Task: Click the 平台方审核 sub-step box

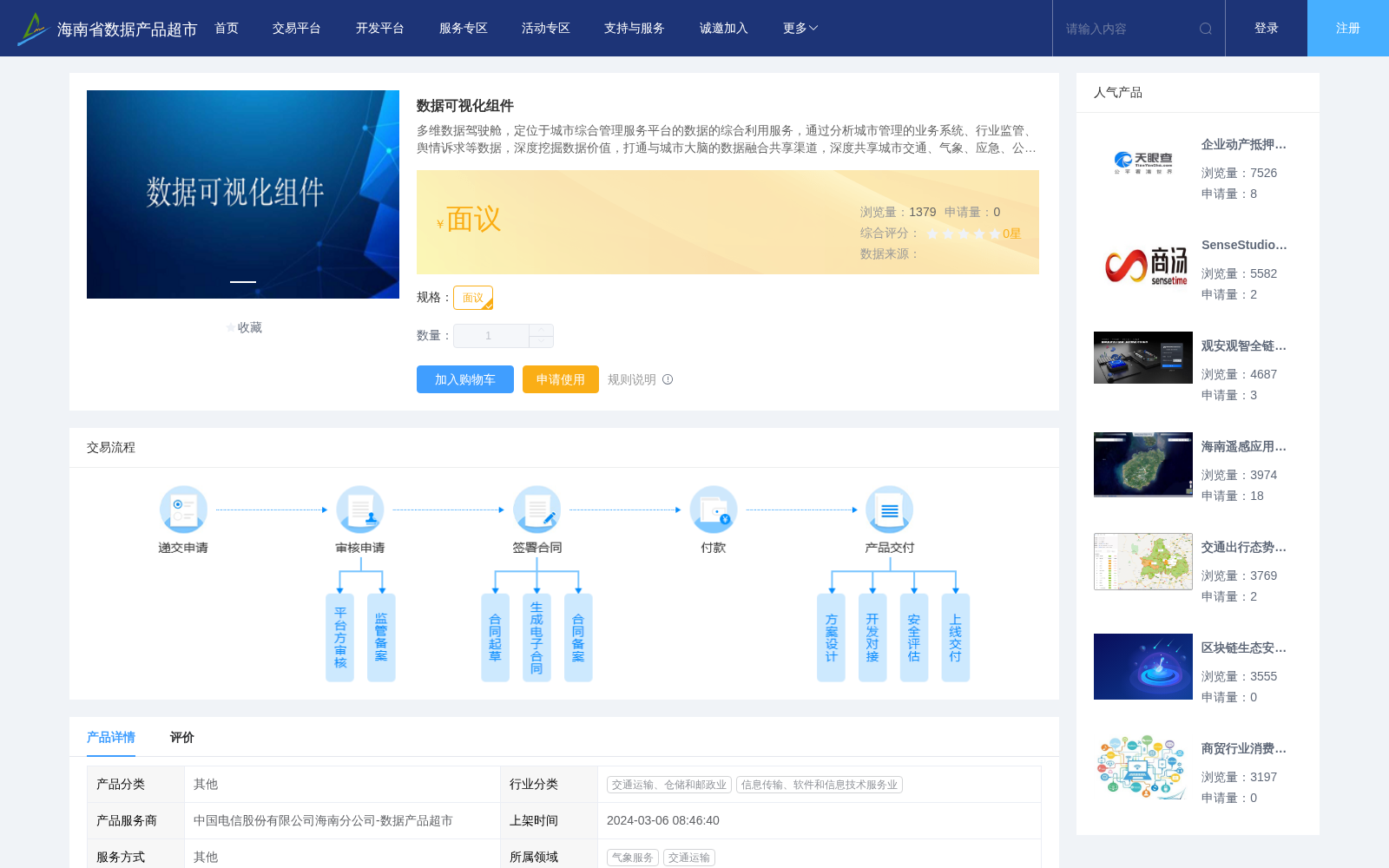Action: (x=339, y=638)
